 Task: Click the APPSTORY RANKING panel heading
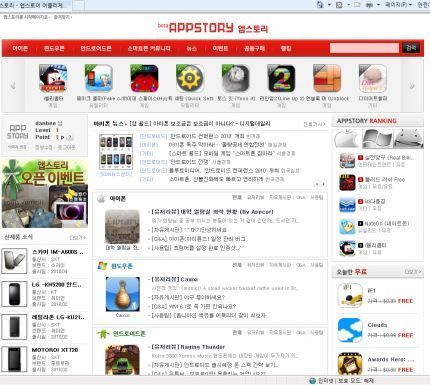pyautogui.click(x=367, y=121)
